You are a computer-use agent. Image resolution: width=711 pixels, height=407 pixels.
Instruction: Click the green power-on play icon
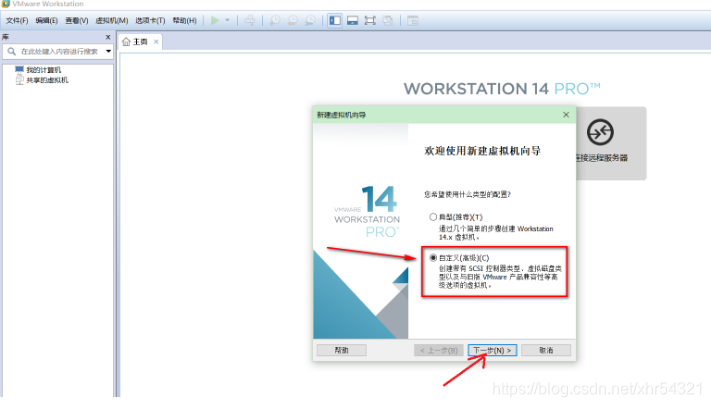[215, 20]
